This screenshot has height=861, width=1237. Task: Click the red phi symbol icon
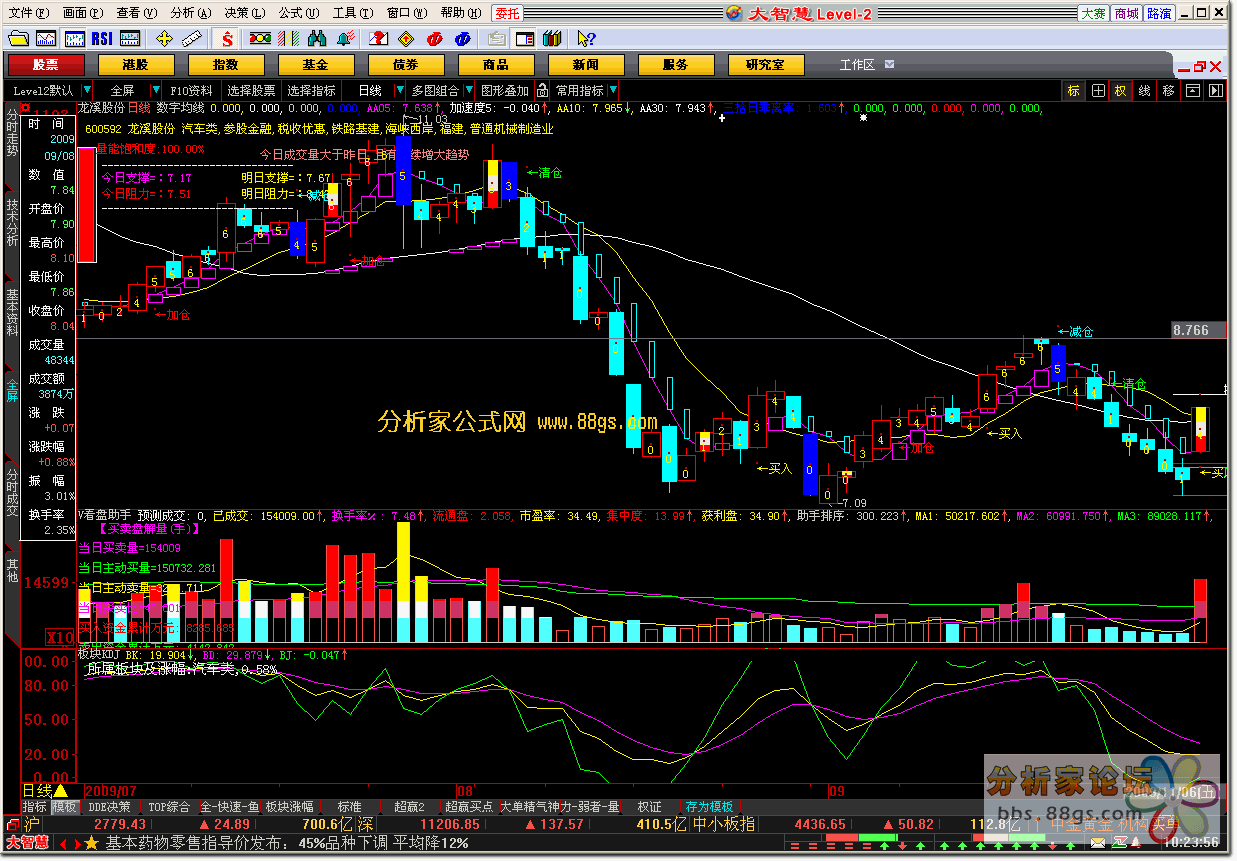[x=435, y=39]
